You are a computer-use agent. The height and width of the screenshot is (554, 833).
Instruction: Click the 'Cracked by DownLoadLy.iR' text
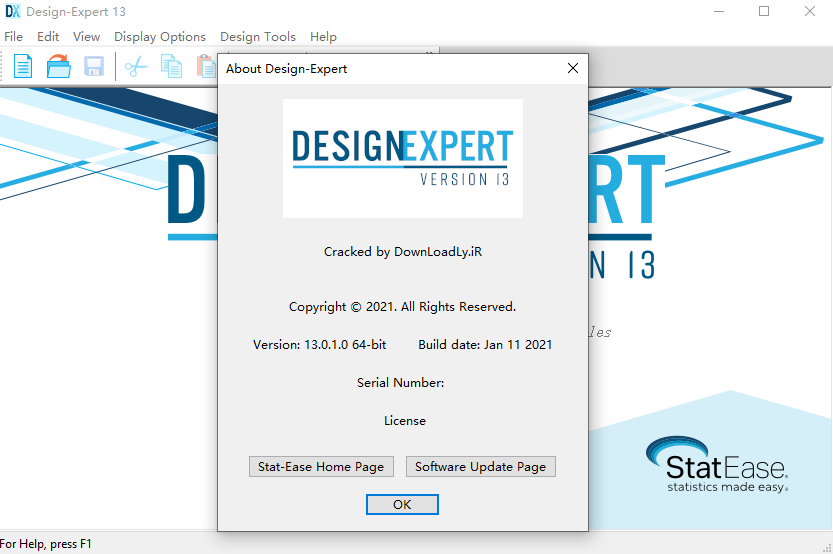403,252
